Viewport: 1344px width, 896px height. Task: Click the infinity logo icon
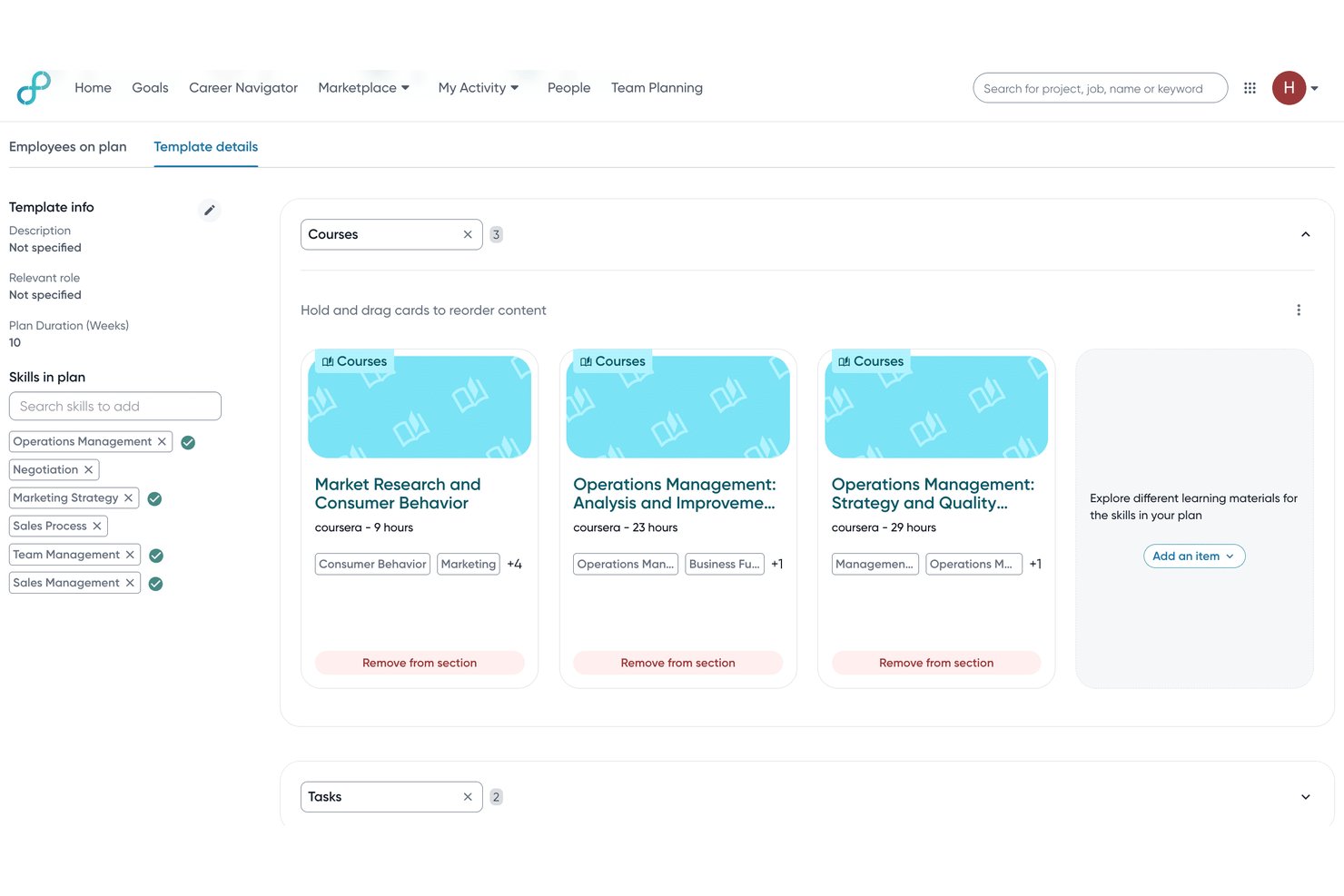coord(34,88)
